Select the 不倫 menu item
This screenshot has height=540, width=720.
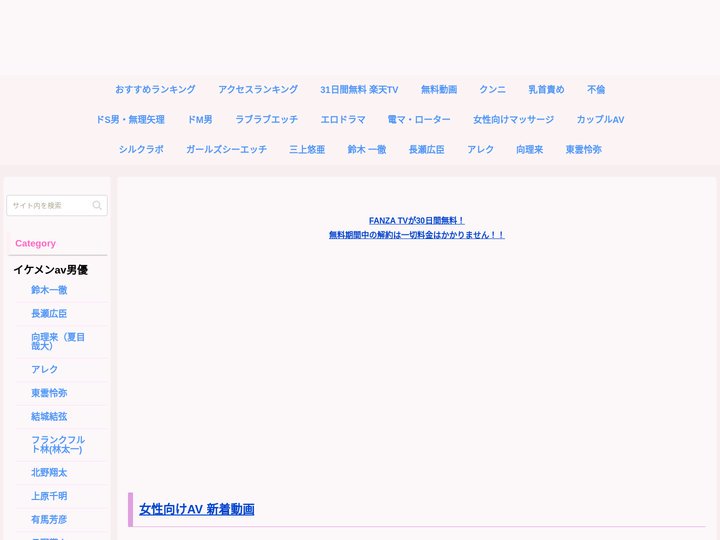click(596, 90)
